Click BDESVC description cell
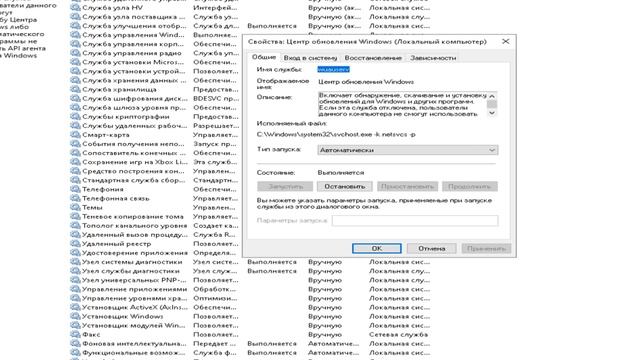The image size is (640, 360). click(x=216, y=98)
